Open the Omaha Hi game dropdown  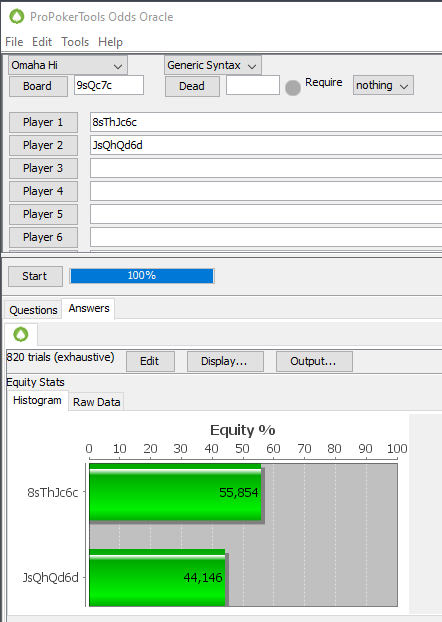tap(68, 65)
